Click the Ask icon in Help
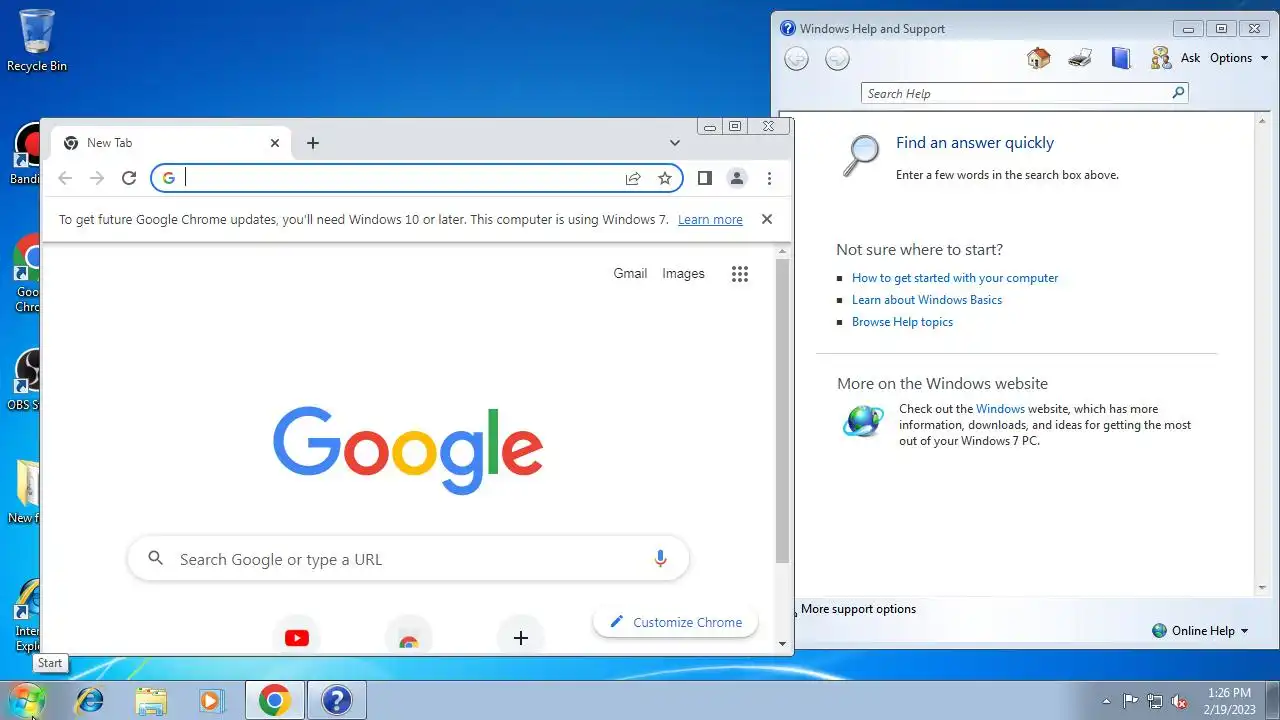Image resolution: width=1280 pixels, height=720 pixels. (1161, 58)
